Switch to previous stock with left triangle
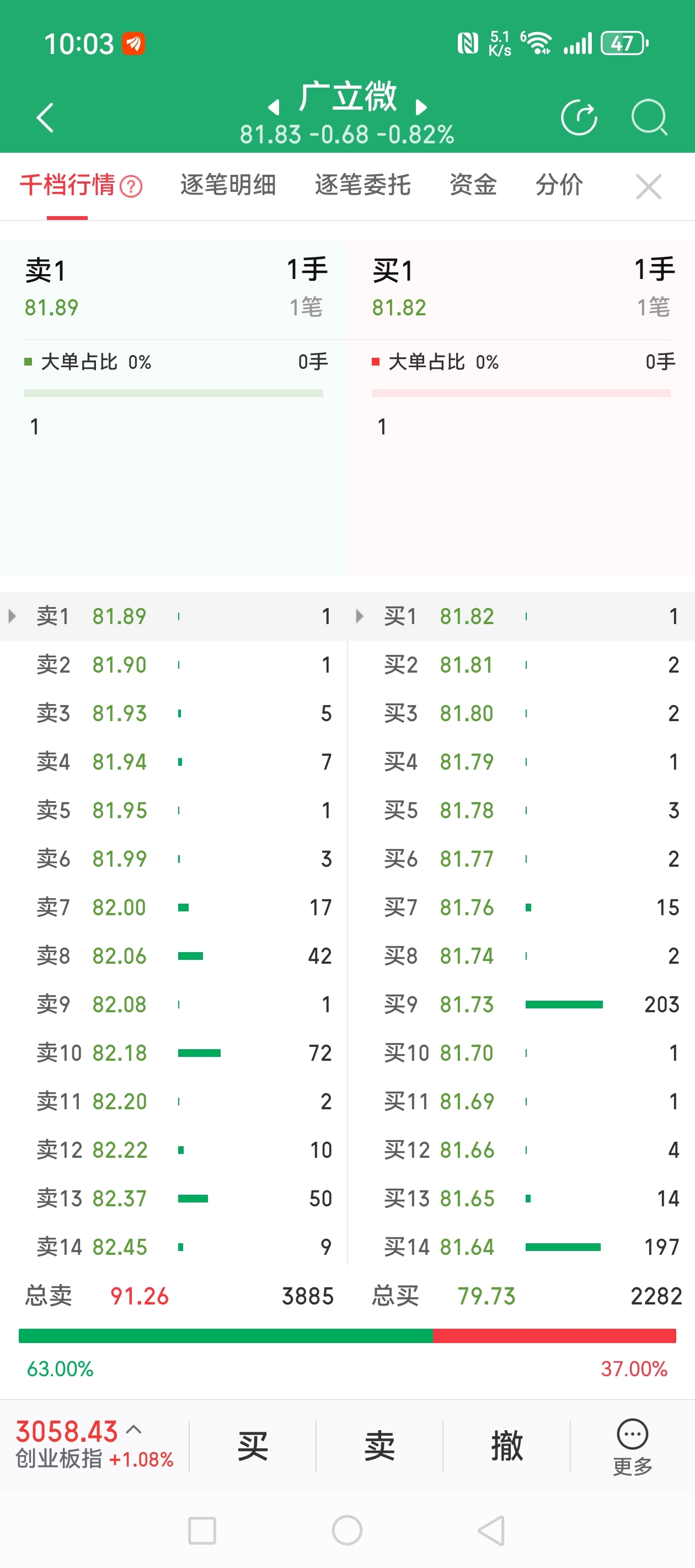Screen dimensions: 695x1568 274,108
